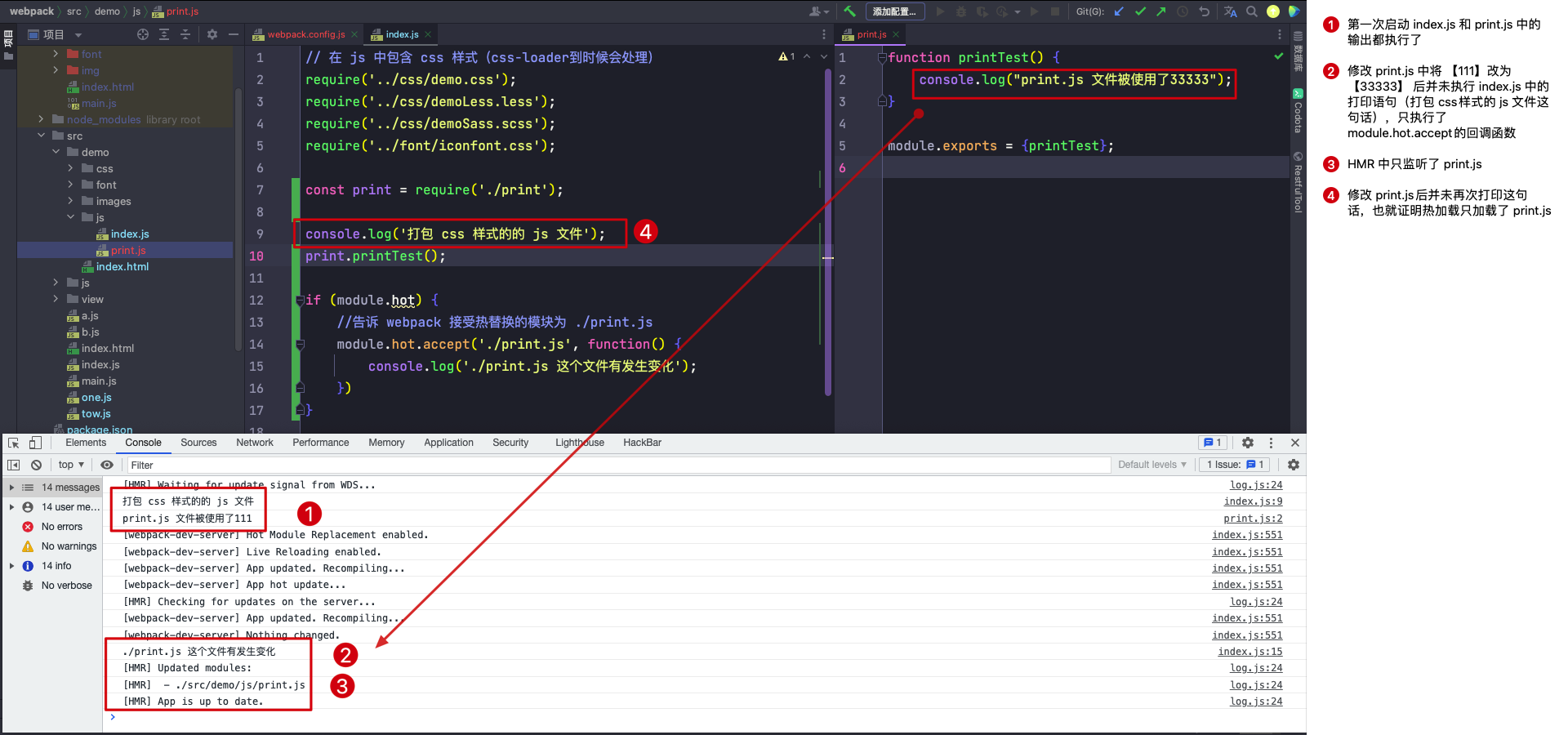
Task: Click the green hammer build icon
Action: (x=849, y=11)
